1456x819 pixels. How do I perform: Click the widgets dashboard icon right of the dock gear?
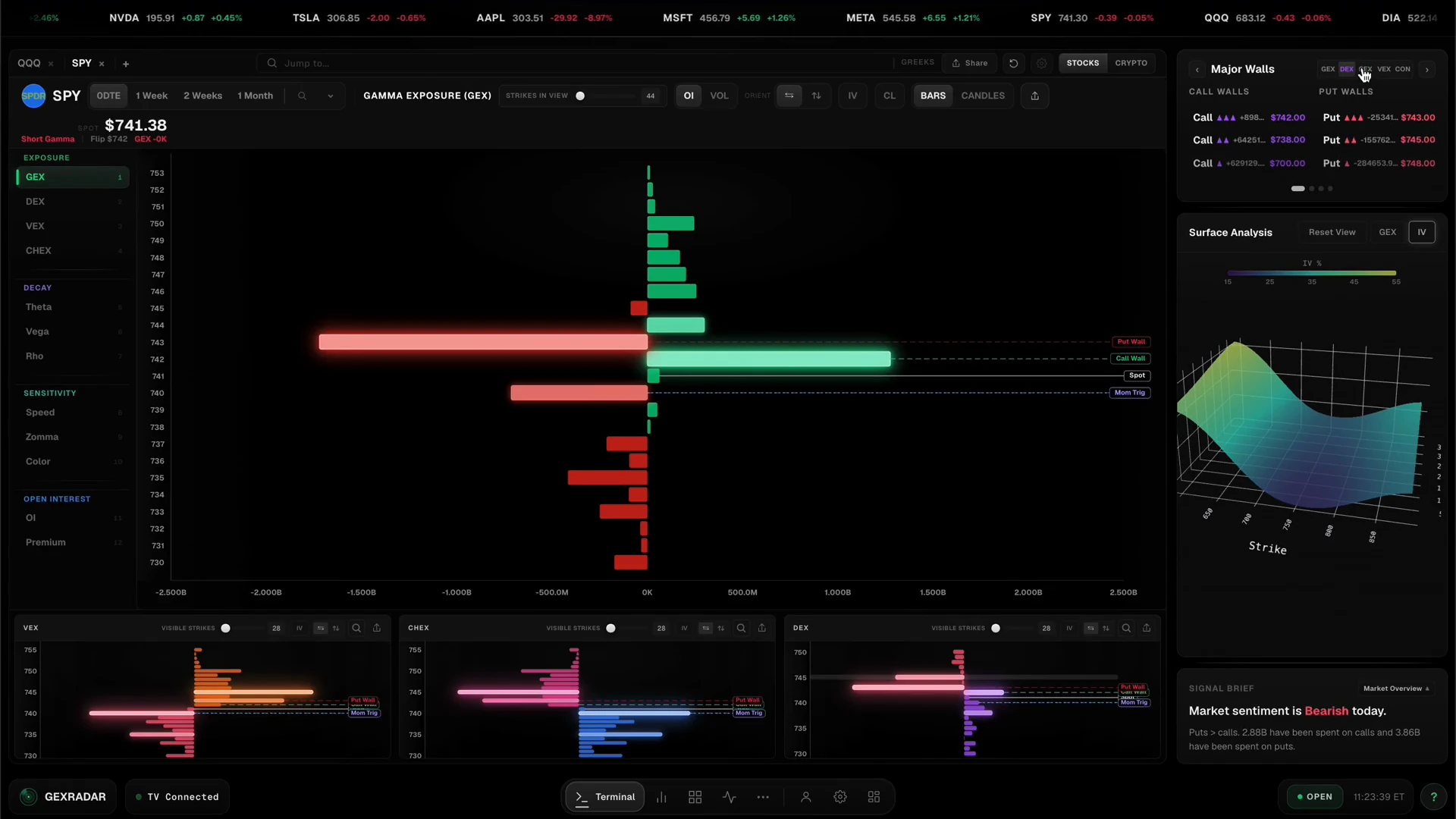pos(874,797)
